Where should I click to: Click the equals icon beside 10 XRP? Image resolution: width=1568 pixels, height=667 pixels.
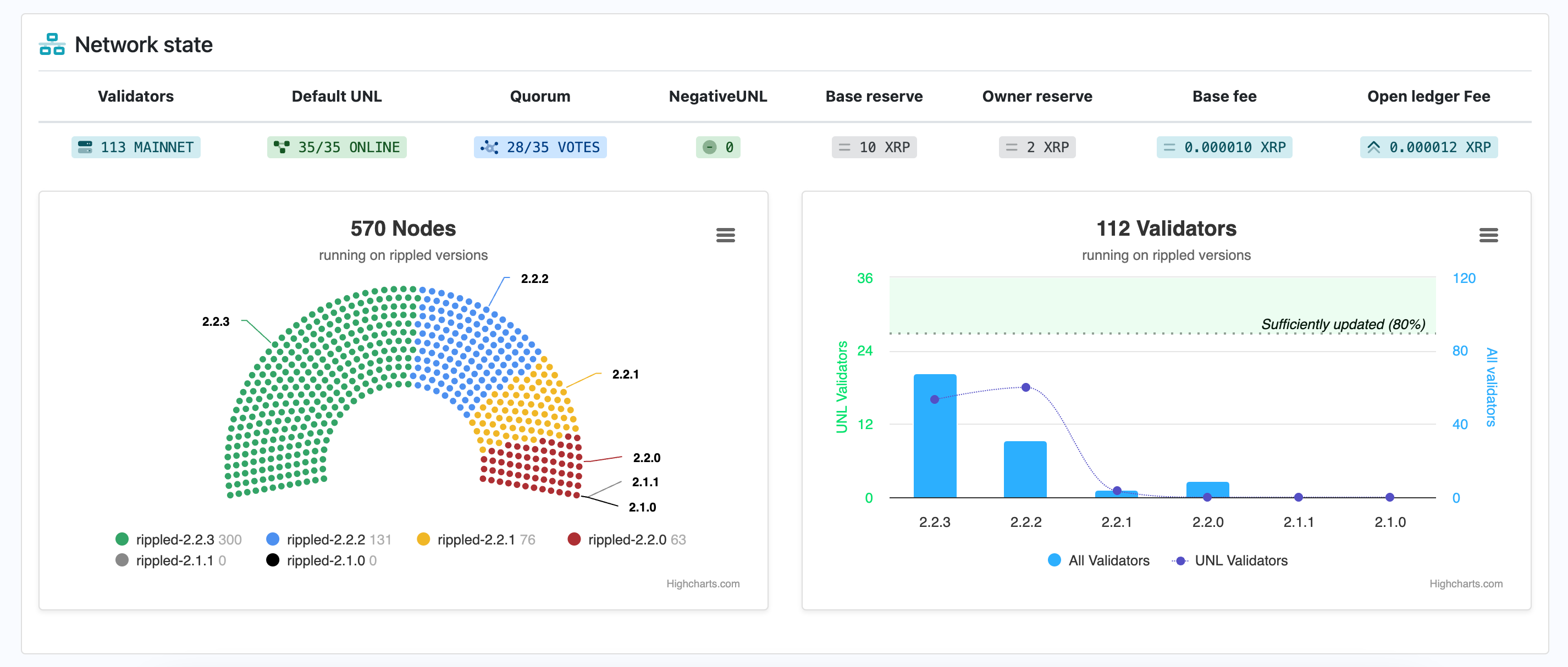coord(844,147)
